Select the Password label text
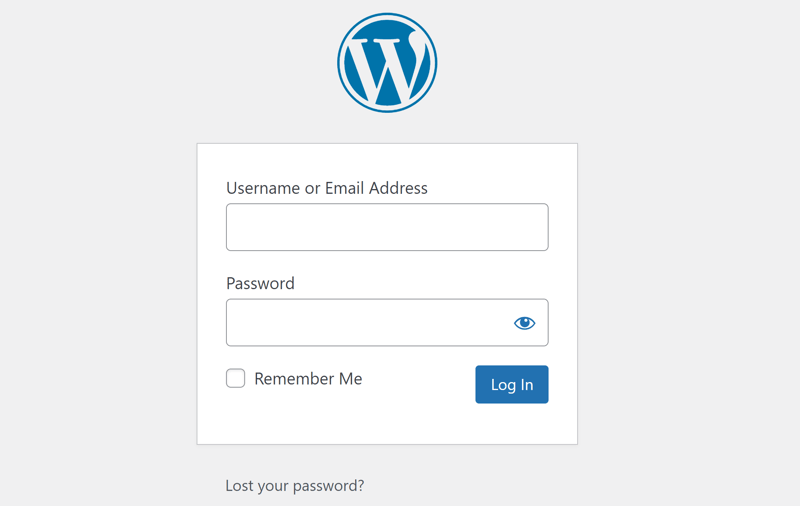 260,283
